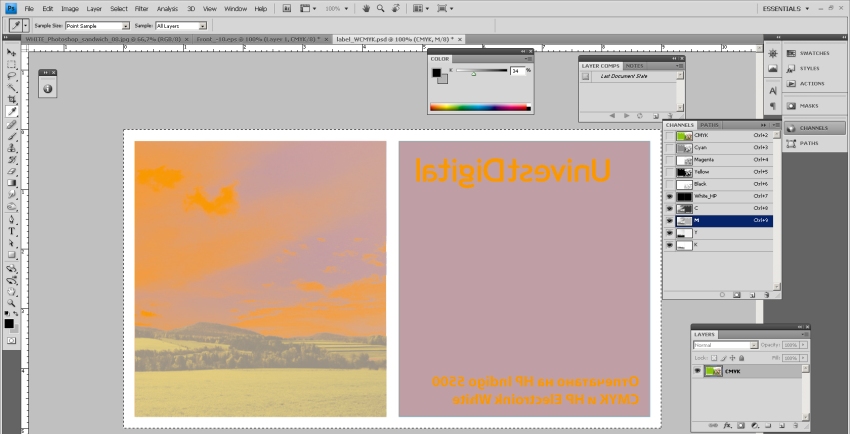The height and width of the screenshot is (434, 850).
Task: Hide the M spot channel
Action: pos(669,221)
